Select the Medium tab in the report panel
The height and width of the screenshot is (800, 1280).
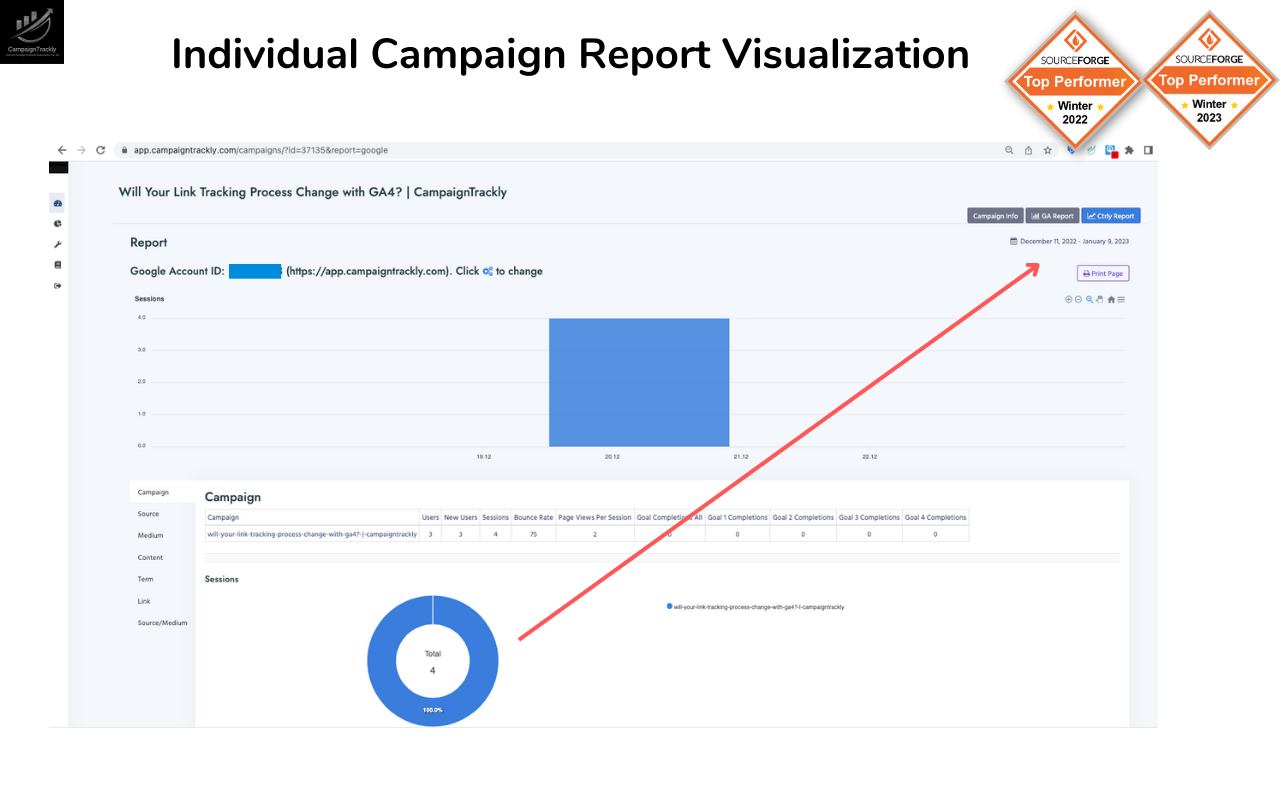pos(150,535)
